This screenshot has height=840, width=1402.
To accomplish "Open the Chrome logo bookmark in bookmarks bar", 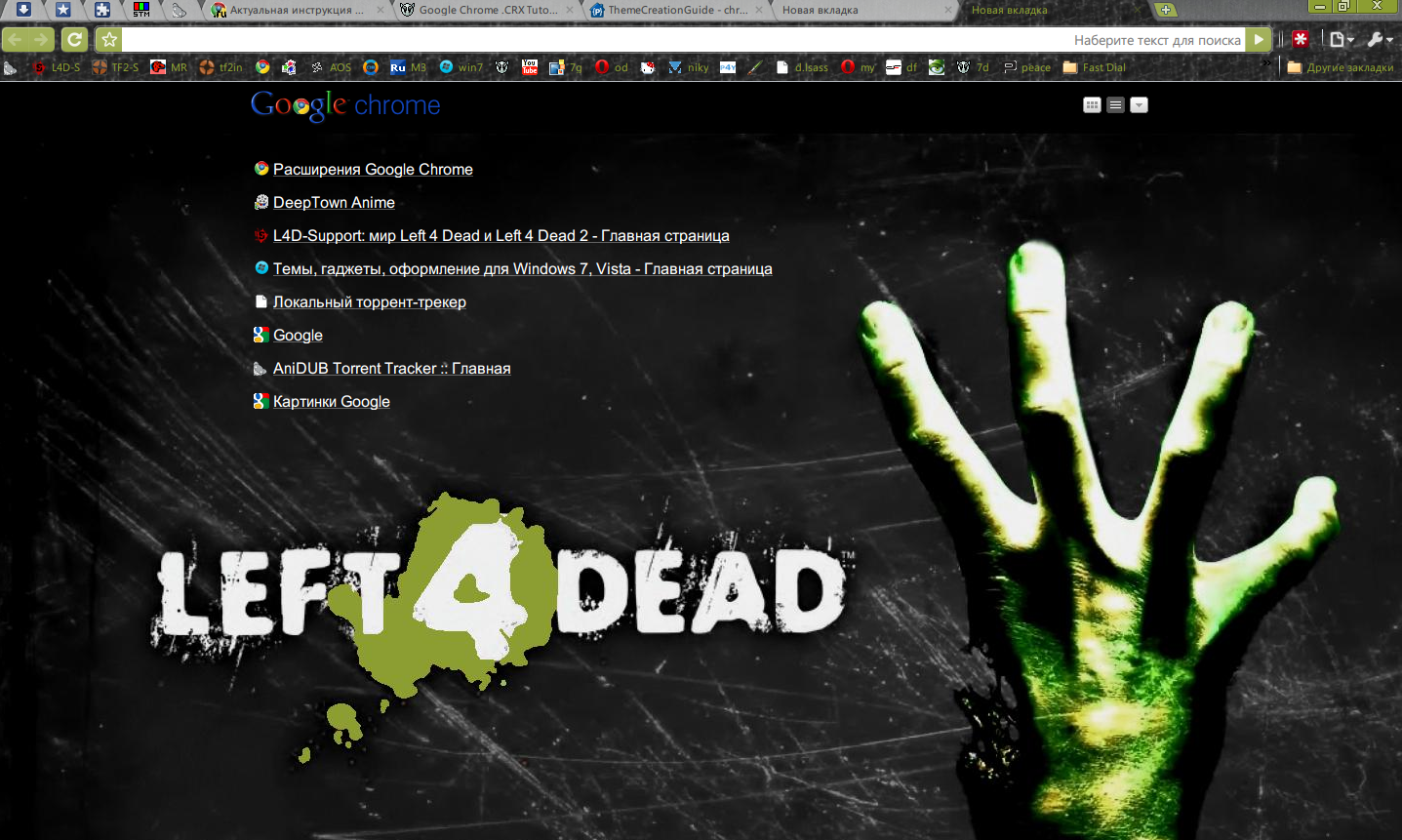I will point(262,67).
